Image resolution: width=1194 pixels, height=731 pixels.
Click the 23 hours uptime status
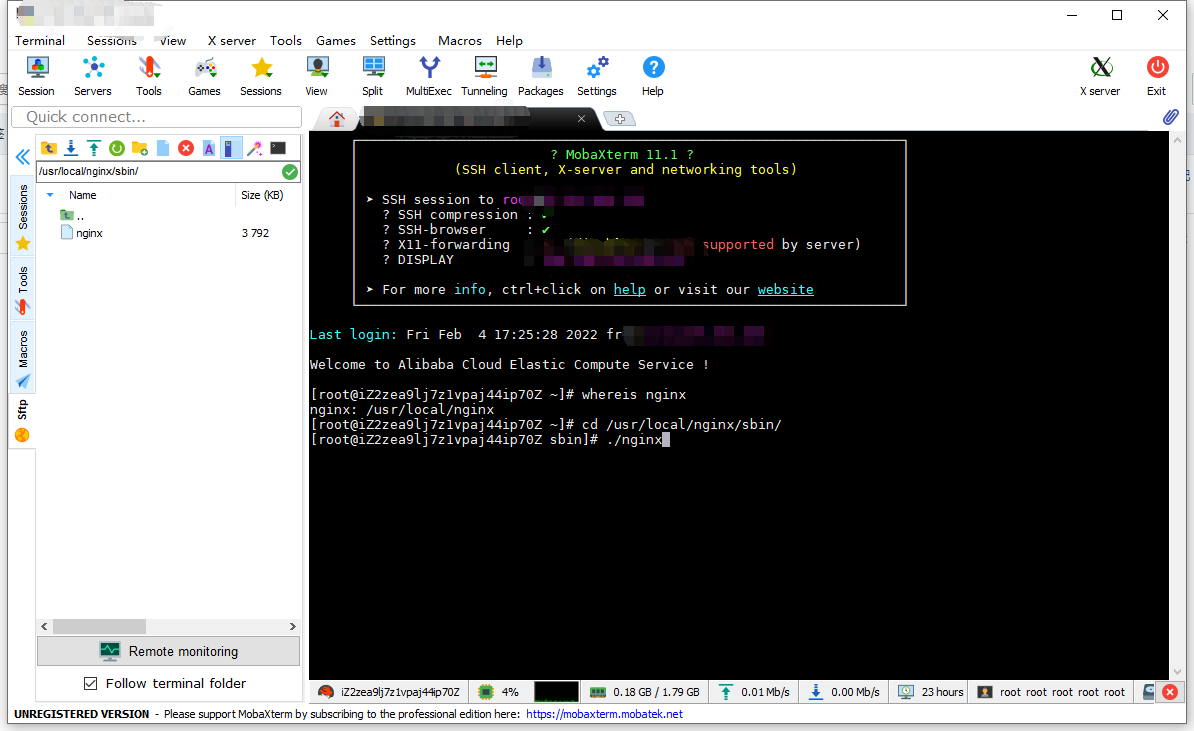931,692
